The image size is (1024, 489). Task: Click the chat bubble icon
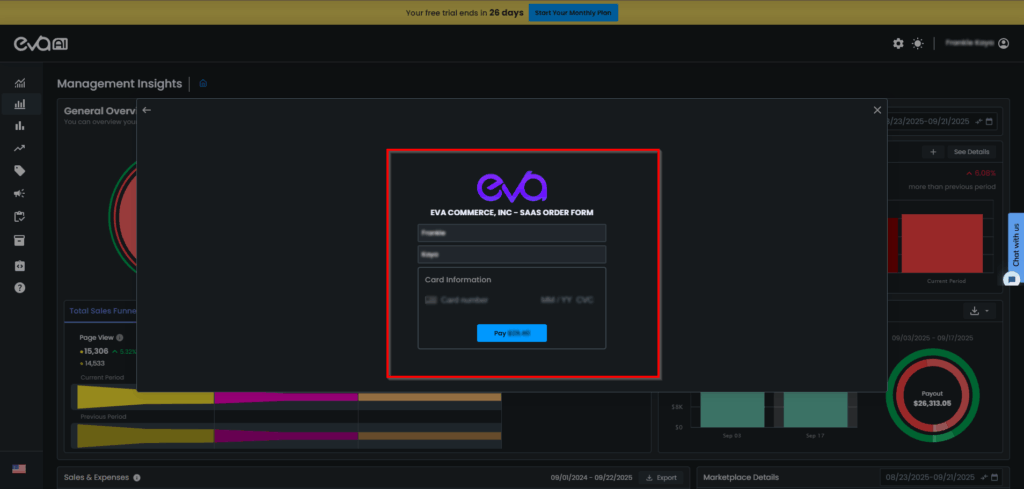point(1012,279)
